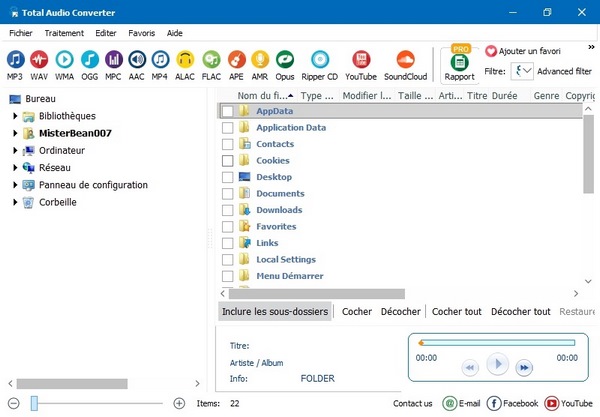
Task: Open the Fichier menu
Action: (21, 33)
